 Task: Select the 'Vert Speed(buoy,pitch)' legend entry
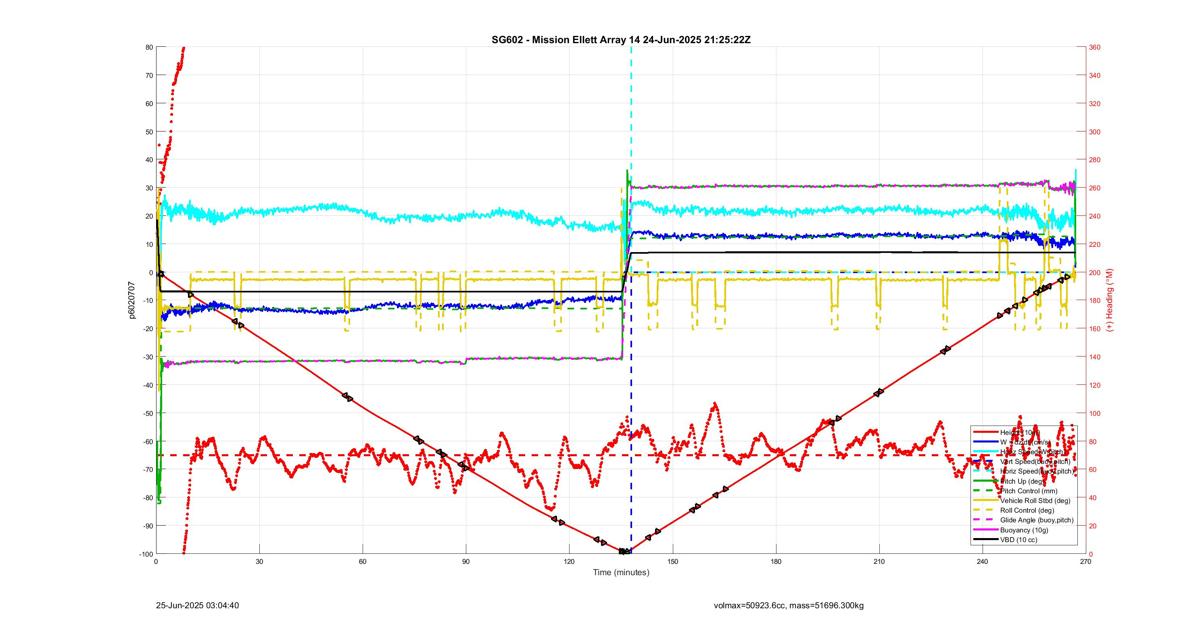pos(1035,461)
